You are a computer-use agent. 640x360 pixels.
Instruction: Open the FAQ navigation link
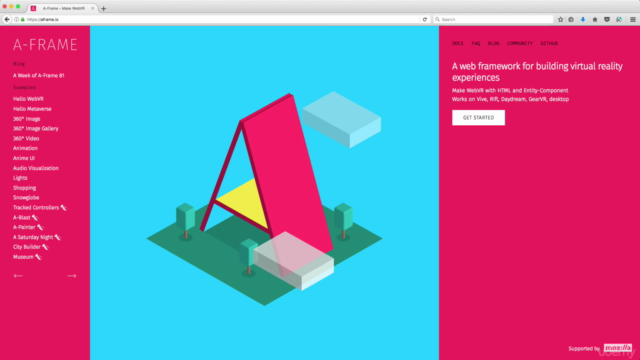pos(476,43)
